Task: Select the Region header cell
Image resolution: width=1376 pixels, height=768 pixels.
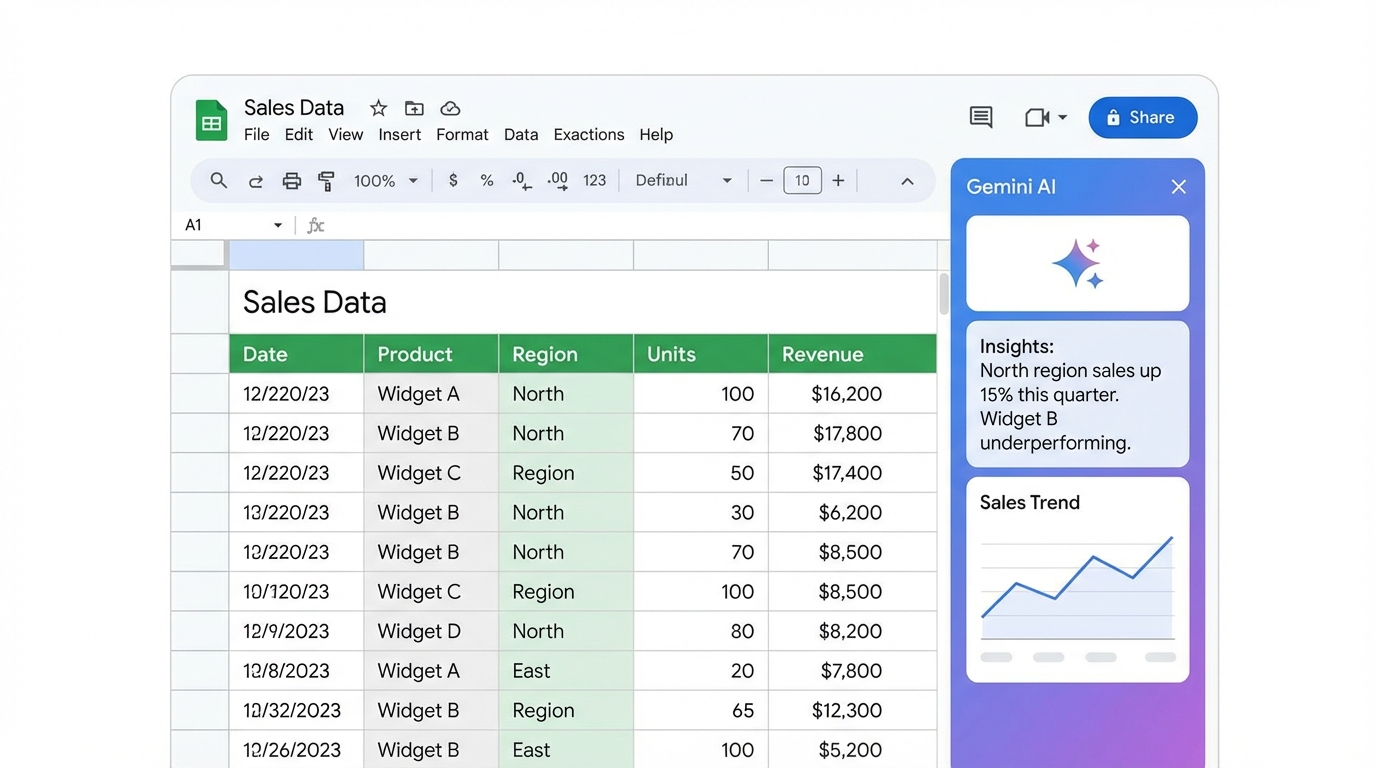Action: point(566,354)
